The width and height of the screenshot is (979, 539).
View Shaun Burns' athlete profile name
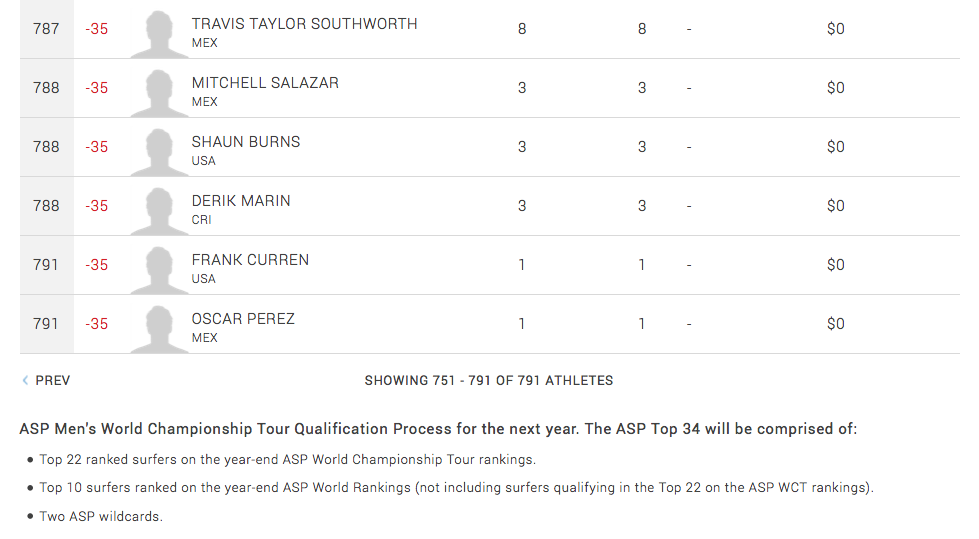click(x=246, y=142)
